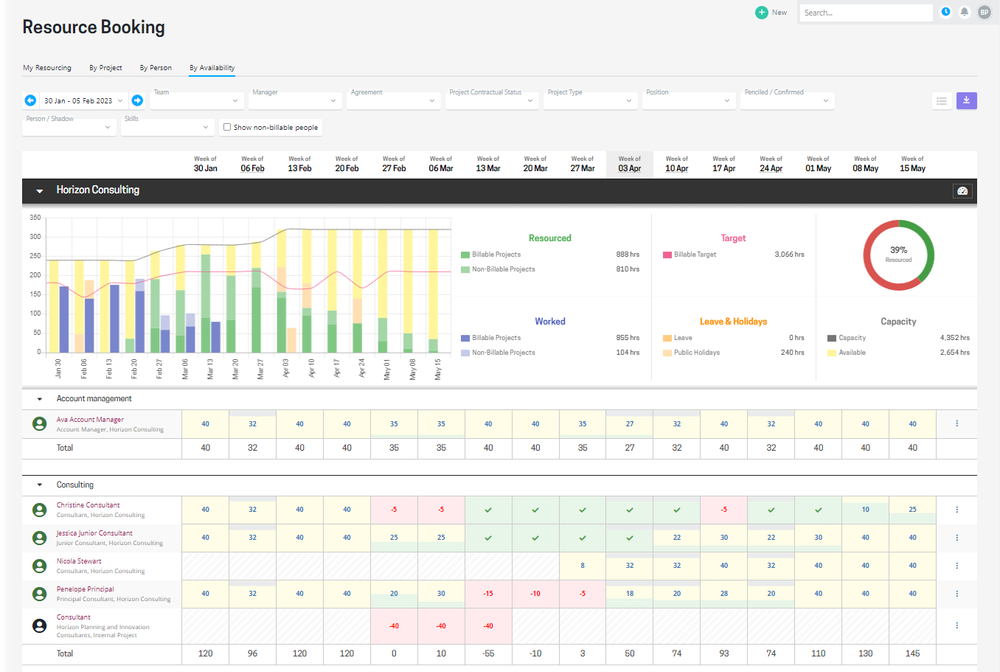This screenshot has height=672, width=1000.
Task: Click the green New button
Action: click(x=769, y=12)
